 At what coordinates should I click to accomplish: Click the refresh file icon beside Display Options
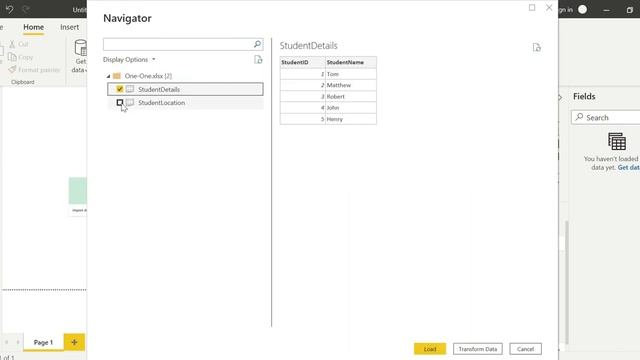coord(258,60)
